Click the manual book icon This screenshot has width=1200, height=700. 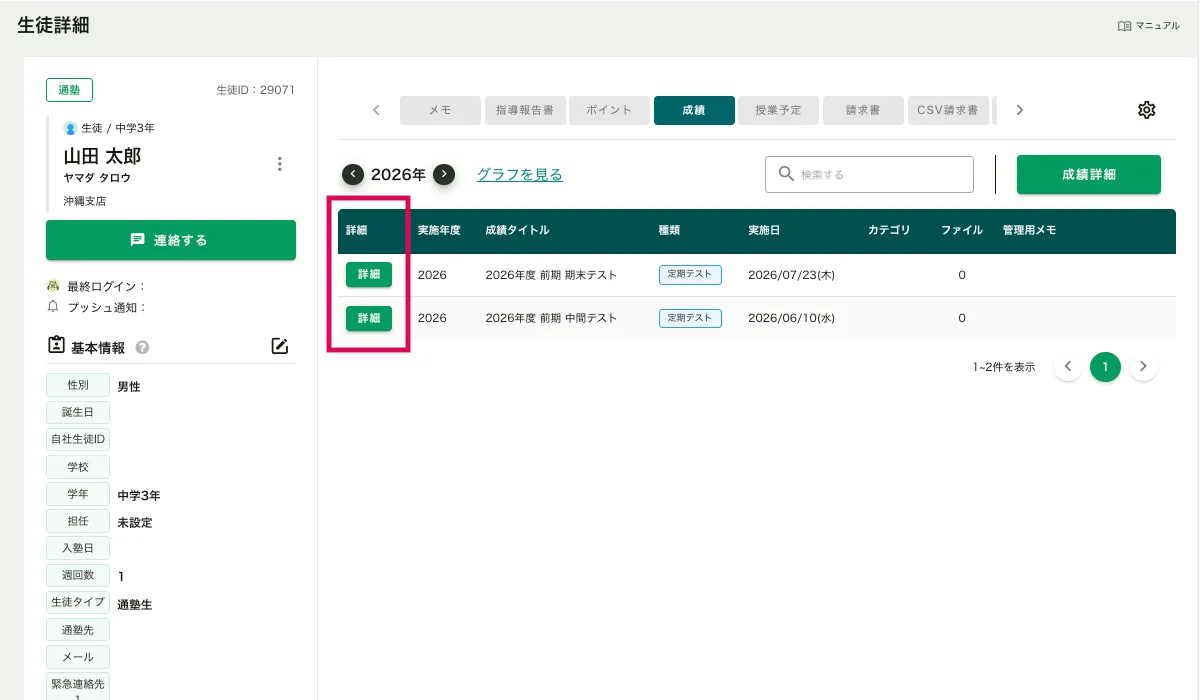pos(1124,26)
